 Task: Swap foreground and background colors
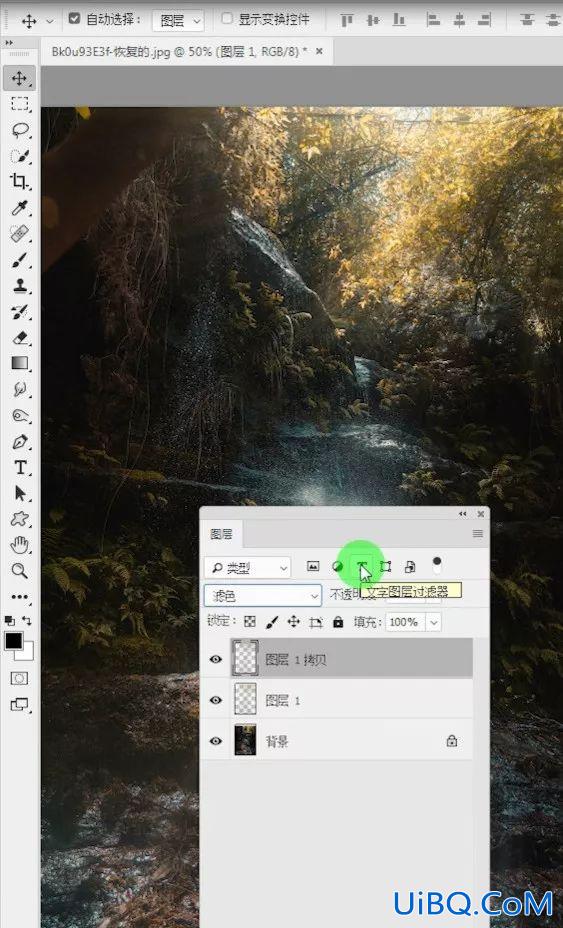[27, 621]
